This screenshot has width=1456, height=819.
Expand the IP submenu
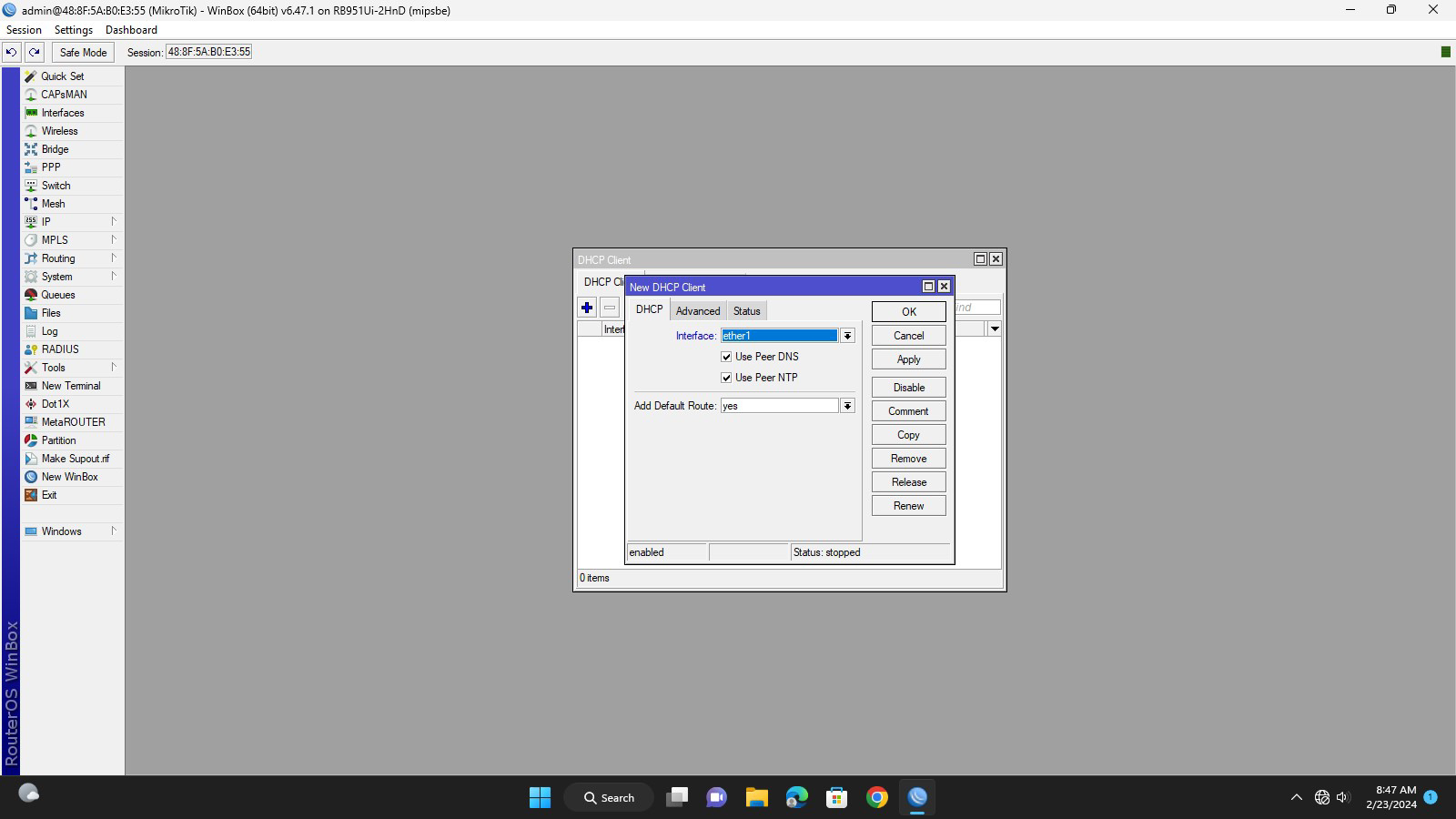tap(72, 222)
